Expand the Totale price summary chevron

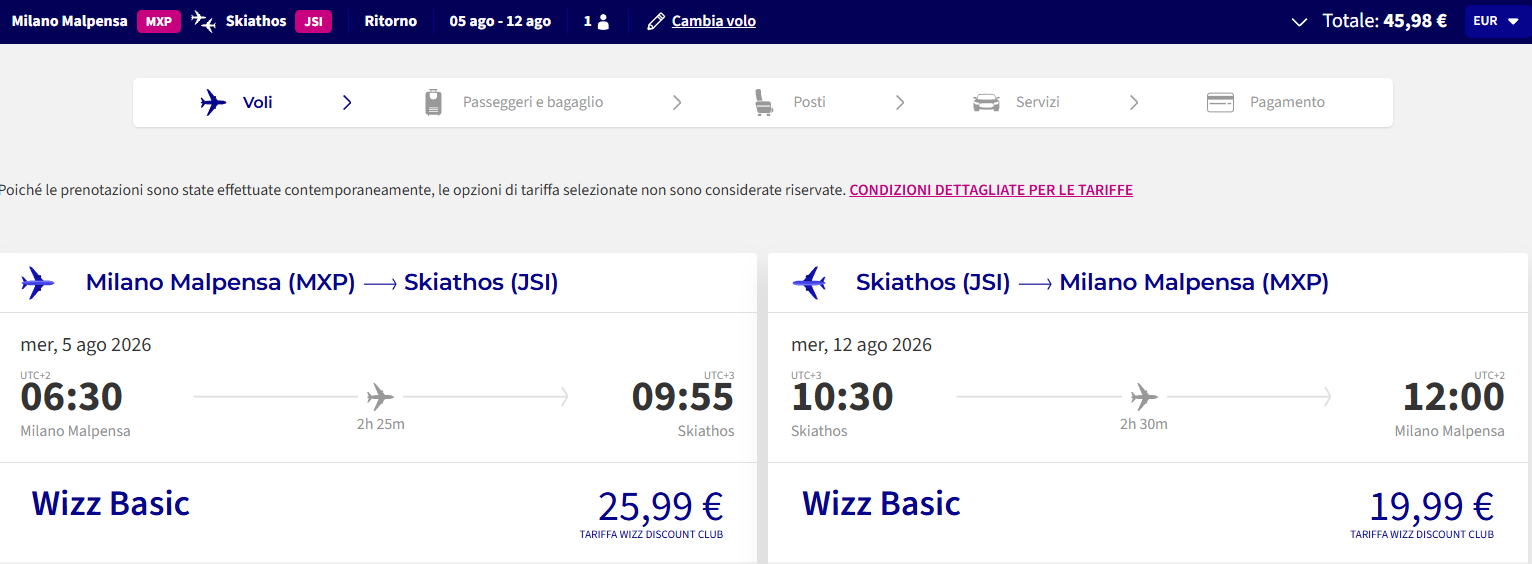(x=1299, y=22)
